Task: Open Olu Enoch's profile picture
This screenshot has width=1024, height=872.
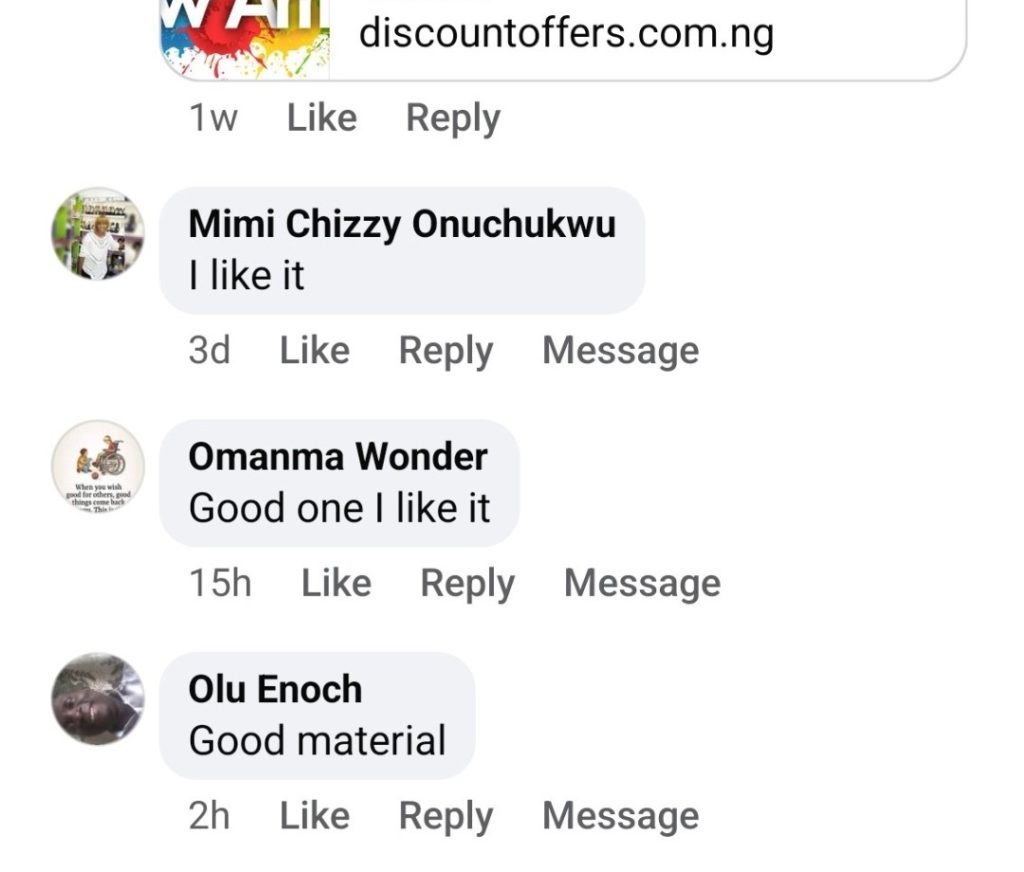Action: point(98,699)
